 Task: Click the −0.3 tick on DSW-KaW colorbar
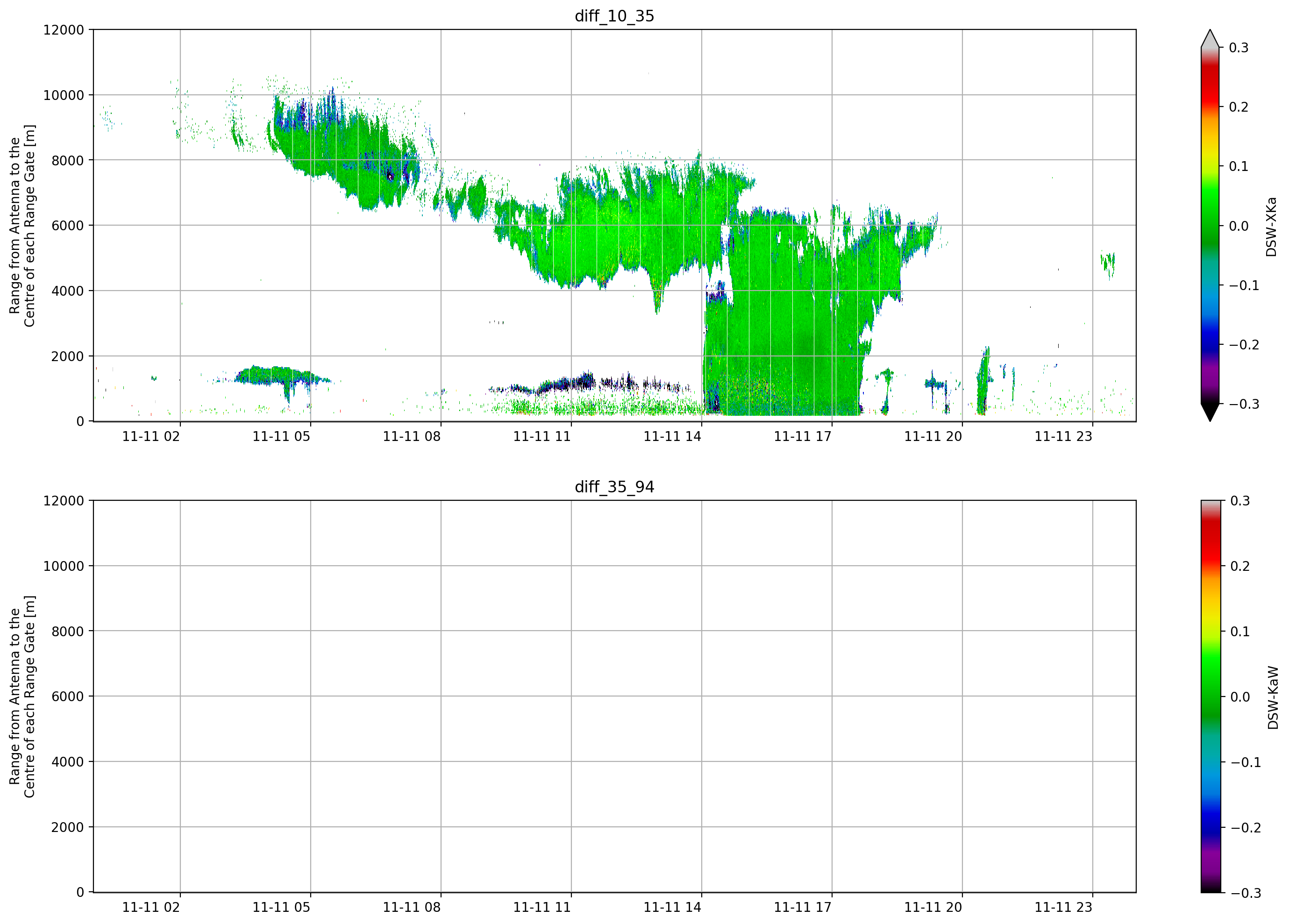pyautogui.click(x=1246, y=893)
